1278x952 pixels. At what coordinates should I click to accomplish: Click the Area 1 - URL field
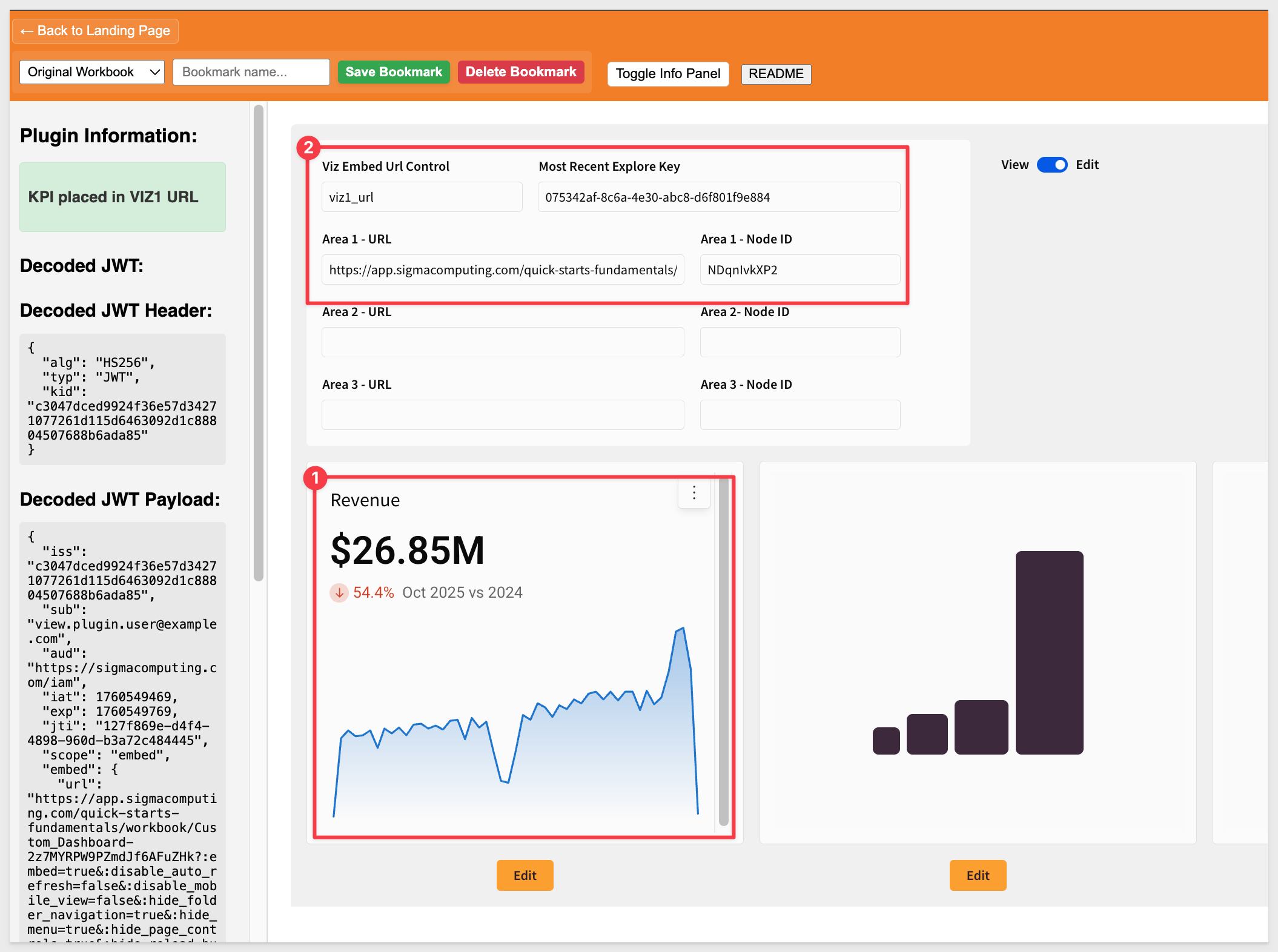coord(503,270)
